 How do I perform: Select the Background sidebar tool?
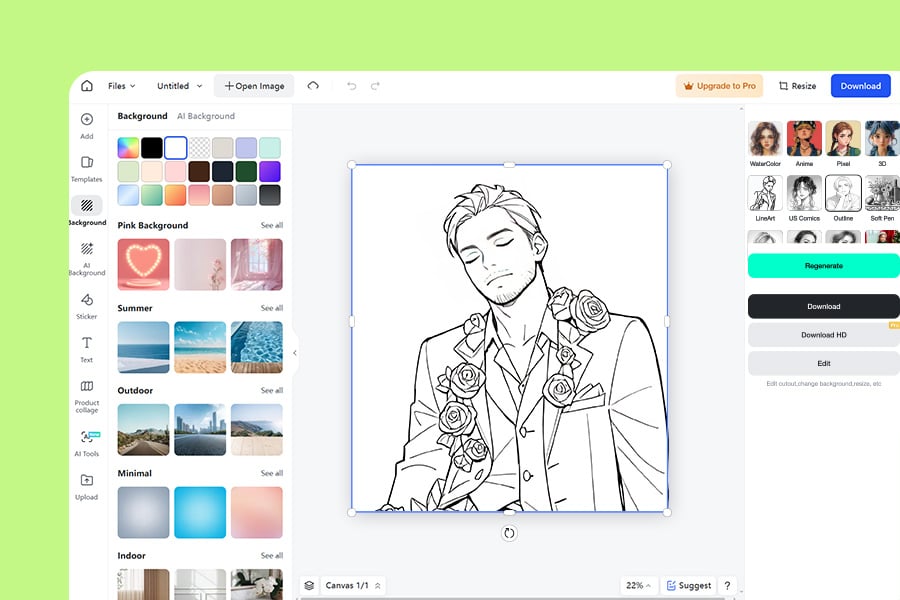coord(87,211)
